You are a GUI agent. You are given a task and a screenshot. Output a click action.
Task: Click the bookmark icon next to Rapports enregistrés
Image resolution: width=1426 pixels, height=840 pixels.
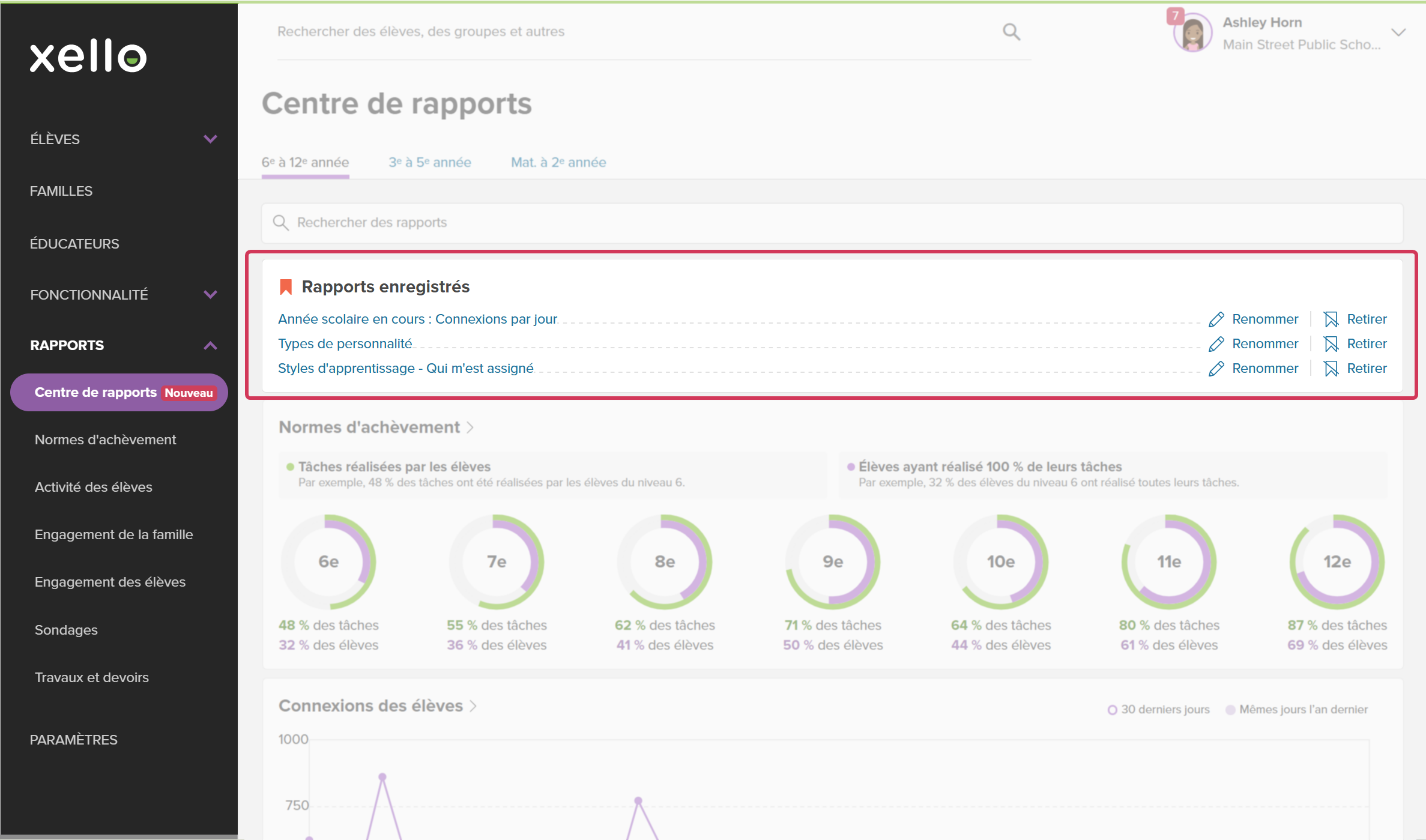coord(286,287)
